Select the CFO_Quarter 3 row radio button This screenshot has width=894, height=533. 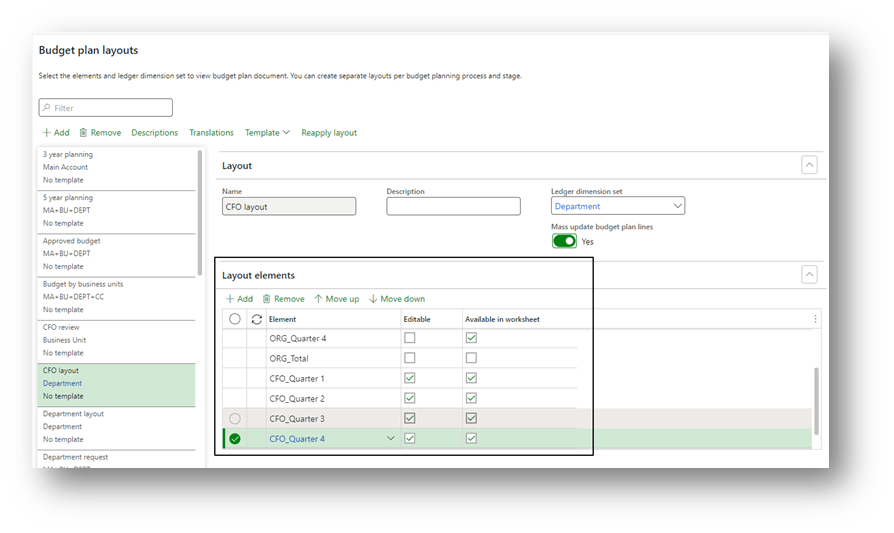point(235,418)
